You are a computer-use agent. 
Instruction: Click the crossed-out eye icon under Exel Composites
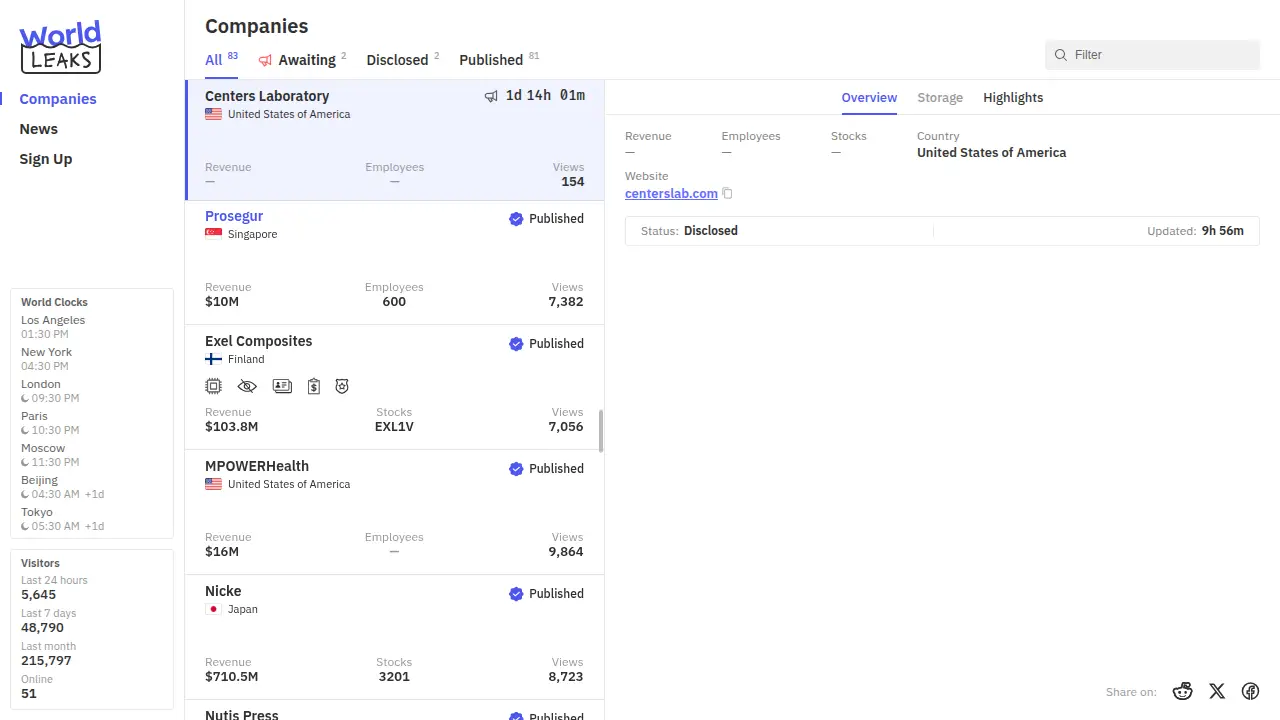click(x=247, y=386)
